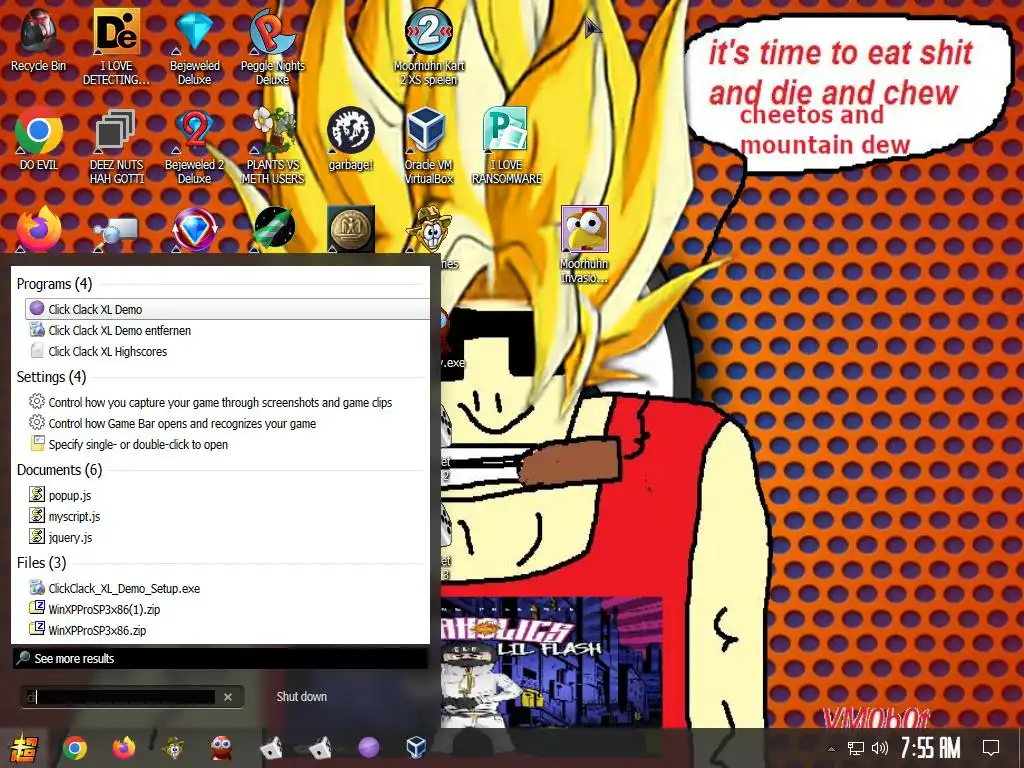
Task: Open the explorer-hat character taskbar icon
Action: (x=173, y=747)
